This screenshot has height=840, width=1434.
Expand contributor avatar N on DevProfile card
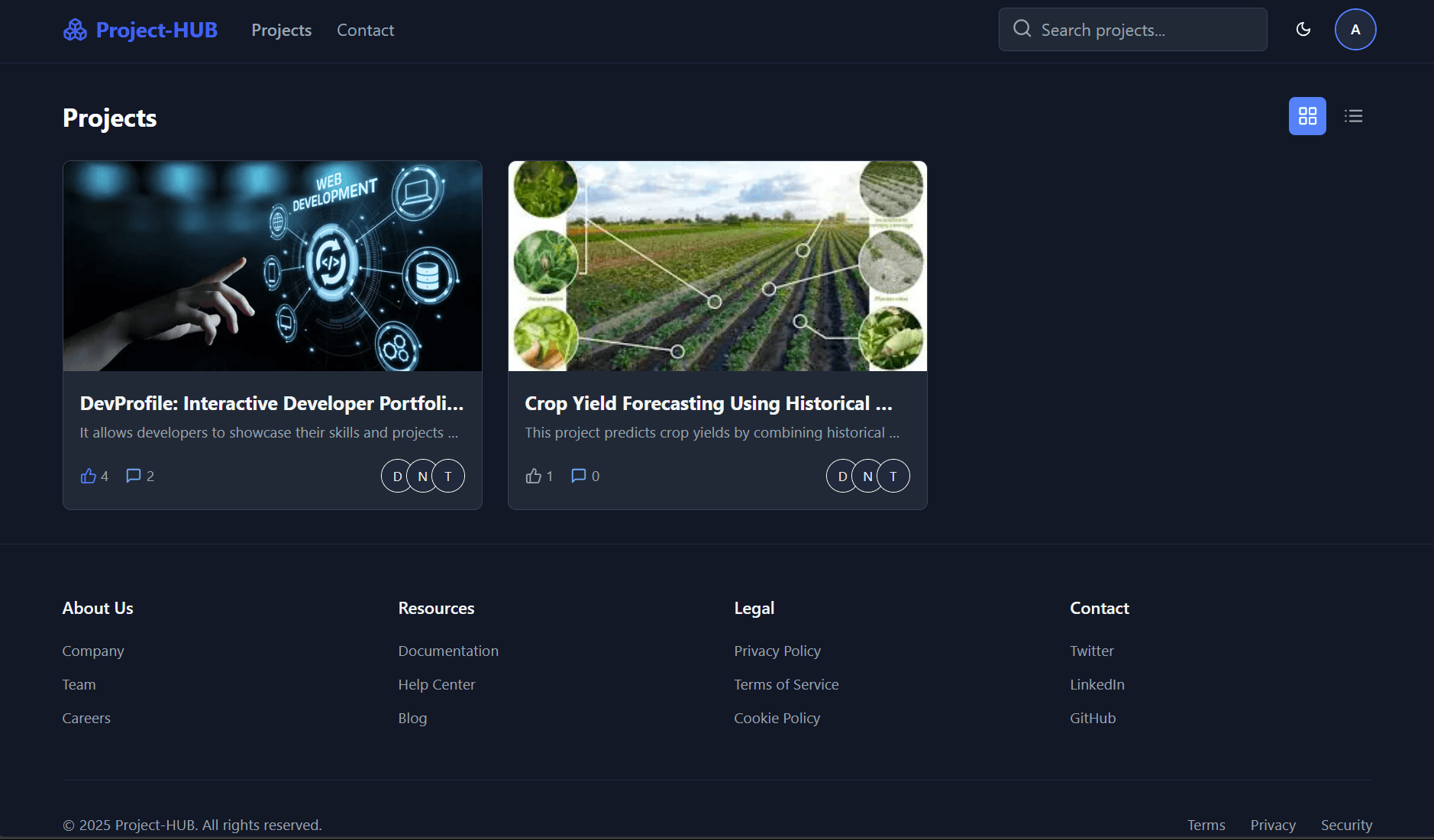[x=422, y=475]
